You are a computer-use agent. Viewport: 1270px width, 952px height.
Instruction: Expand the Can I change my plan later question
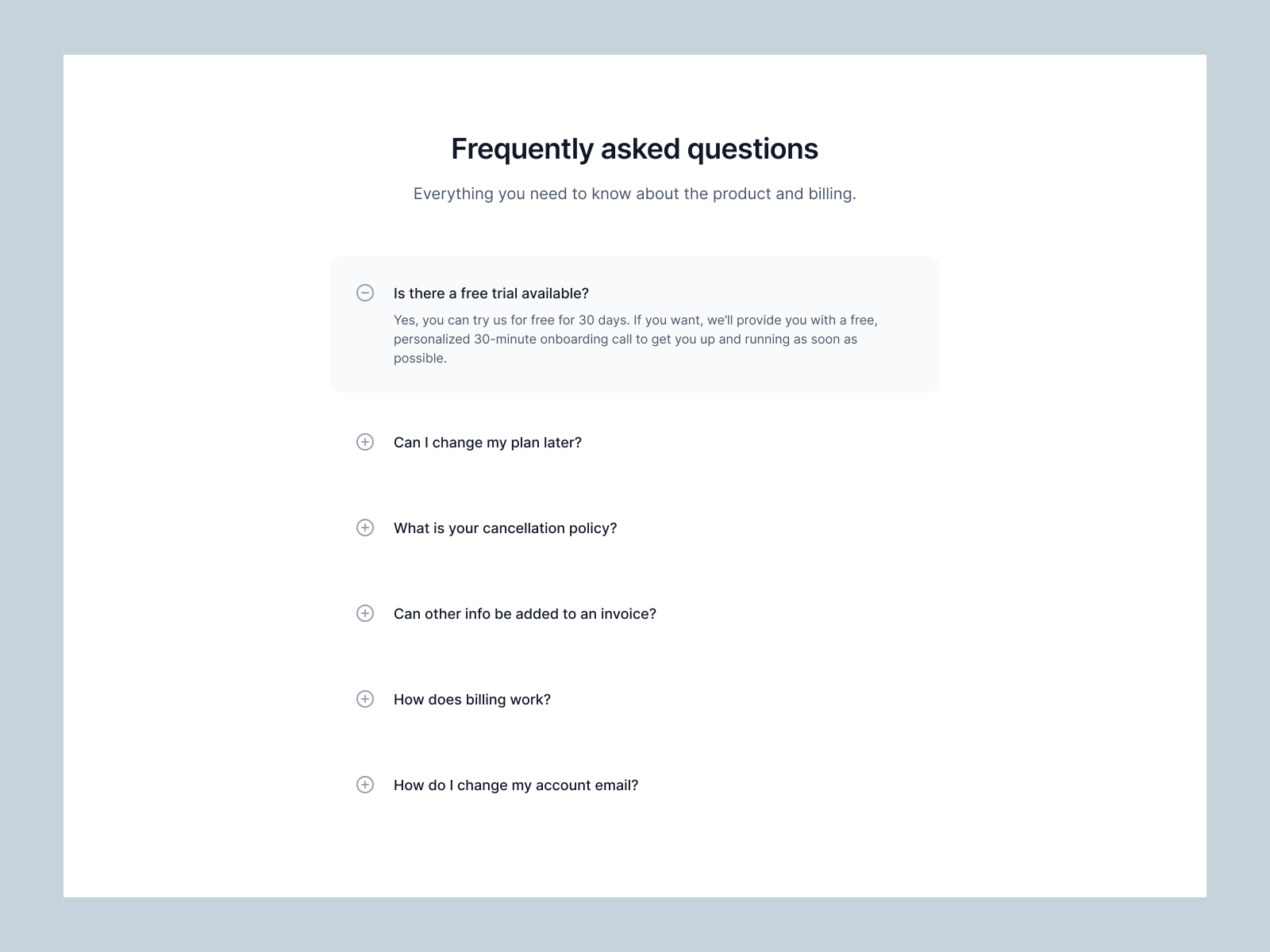tap(488, 442)
